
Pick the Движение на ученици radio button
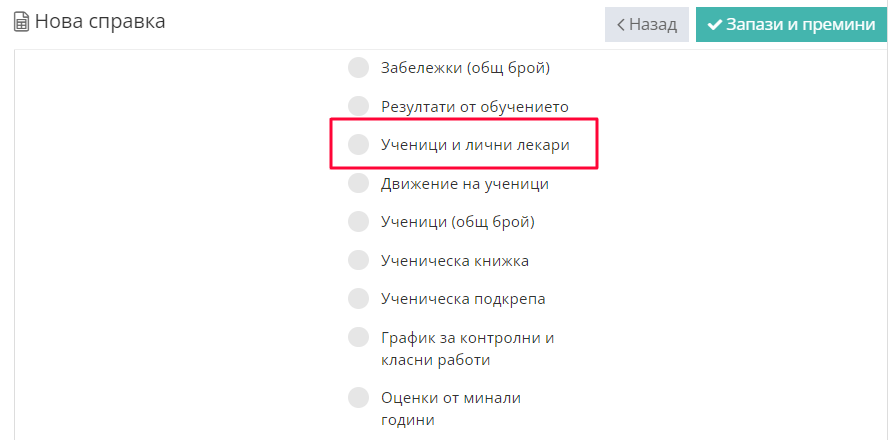pos(358,184)
